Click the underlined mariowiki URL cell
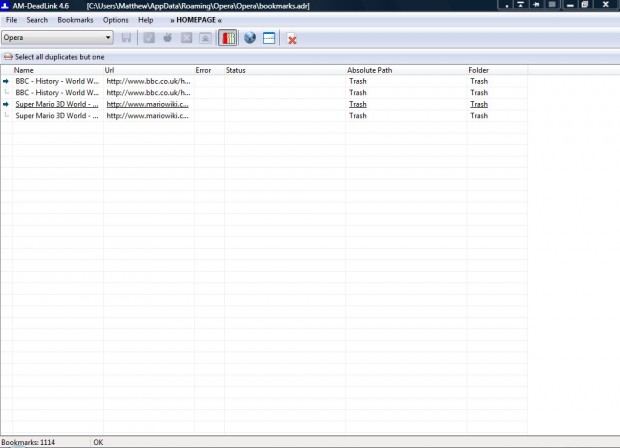Image resolution: width=620 pixels, height=448 pixels. [147, 104]
